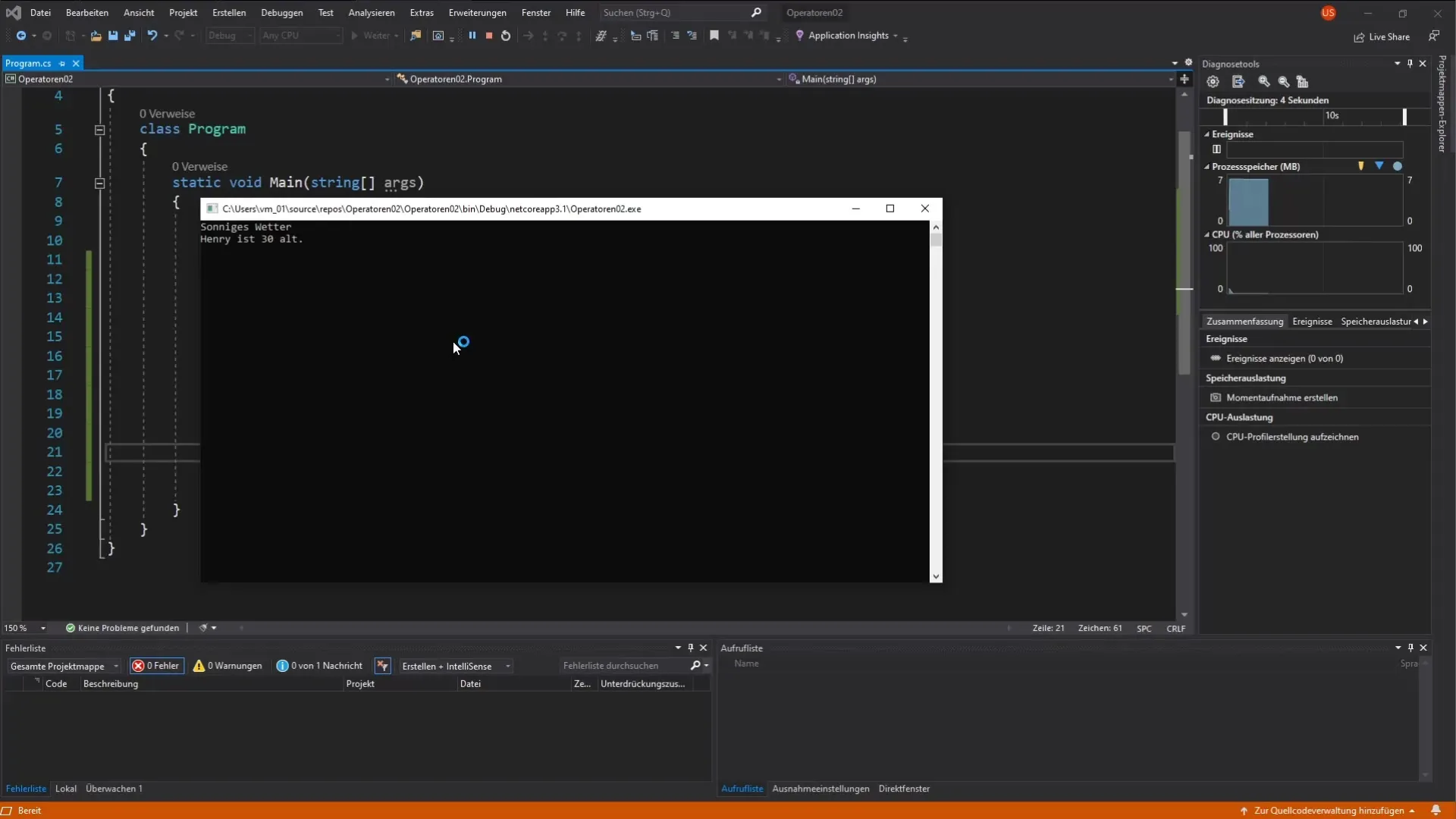This screenshot has height=819, width=1456.
Task: Click the Diagnosetools export session icon
Action: pos(1238,81)
